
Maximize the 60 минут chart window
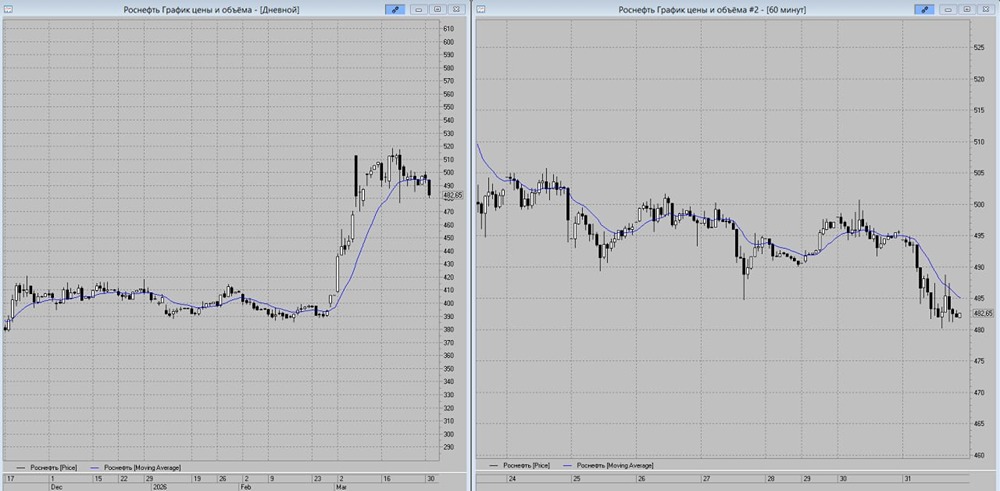pyautogui.click(x=967, y=10)
